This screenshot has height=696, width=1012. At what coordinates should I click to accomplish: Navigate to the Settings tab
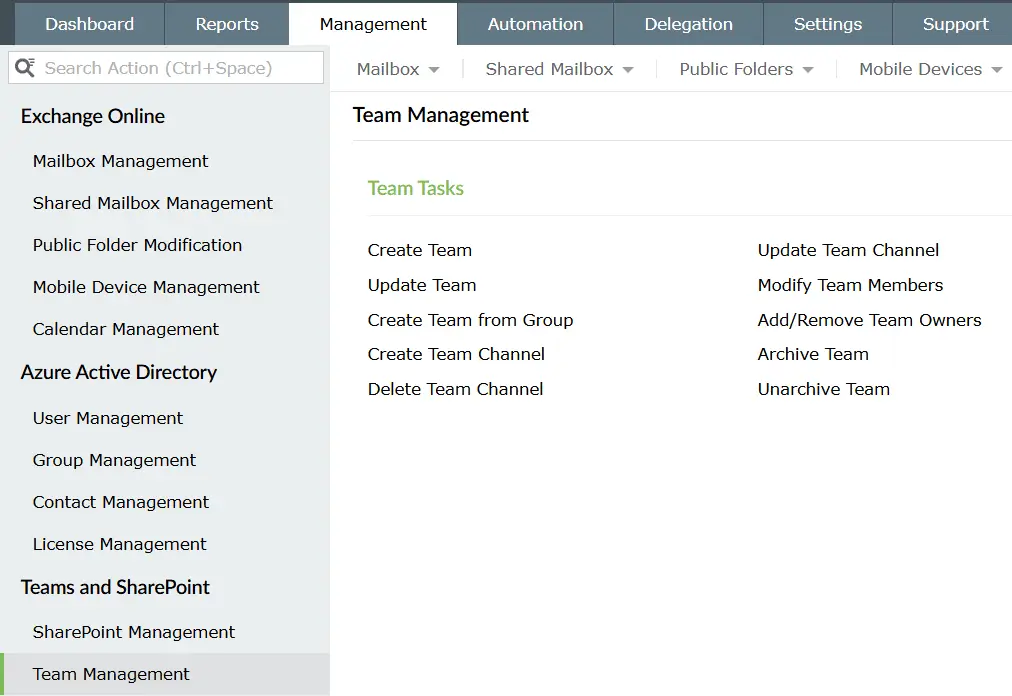(827, 23)
